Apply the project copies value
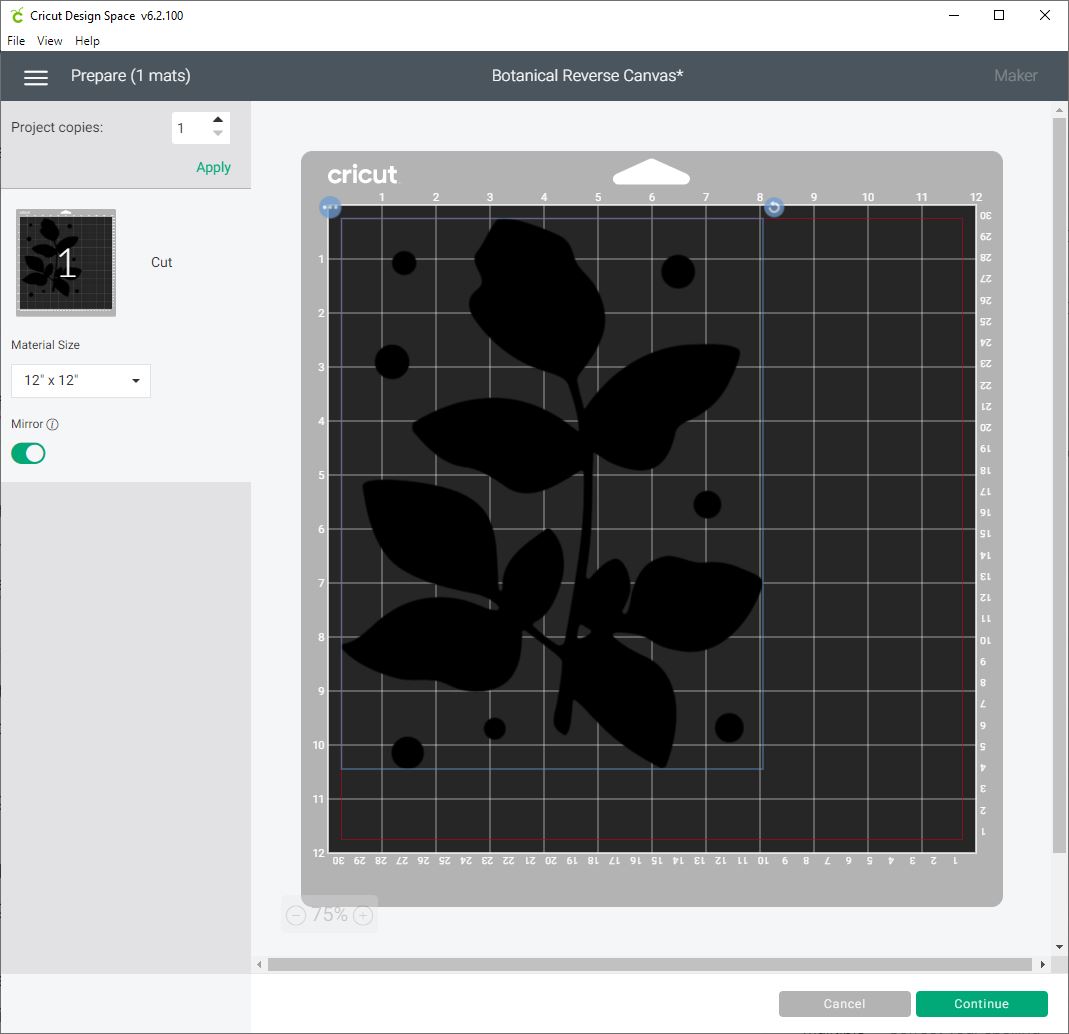The width and height of the screenshot is (1069, 1034). (x=212, y=167)
